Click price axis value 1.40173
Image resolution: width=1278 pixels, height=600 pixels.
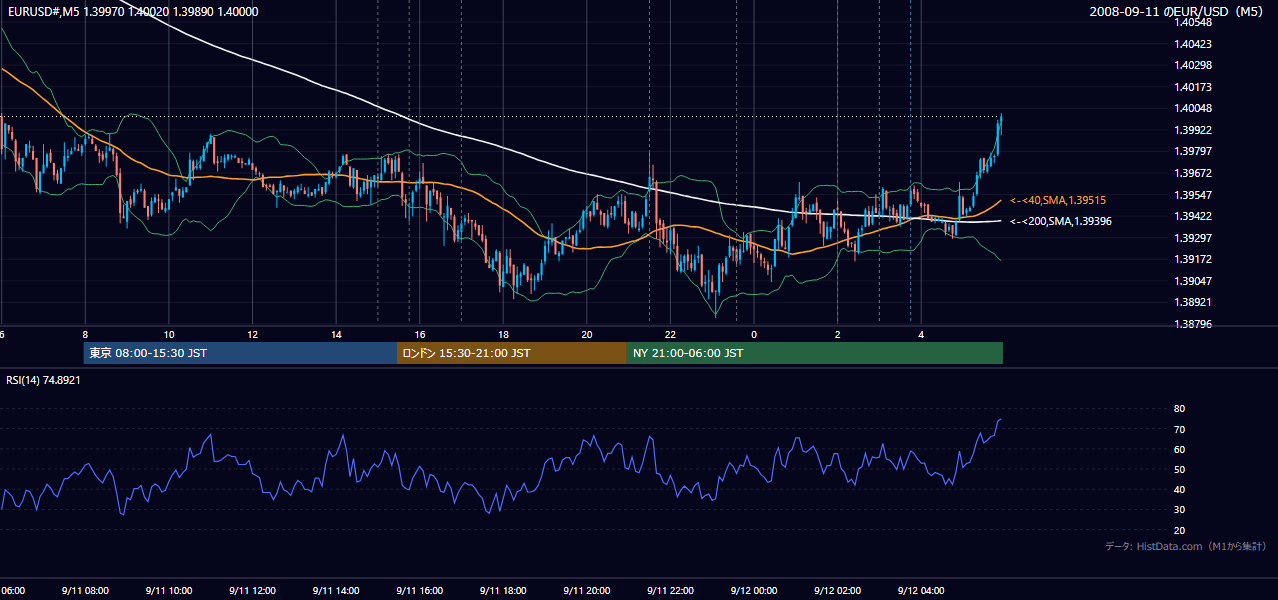click(1193, 87)
